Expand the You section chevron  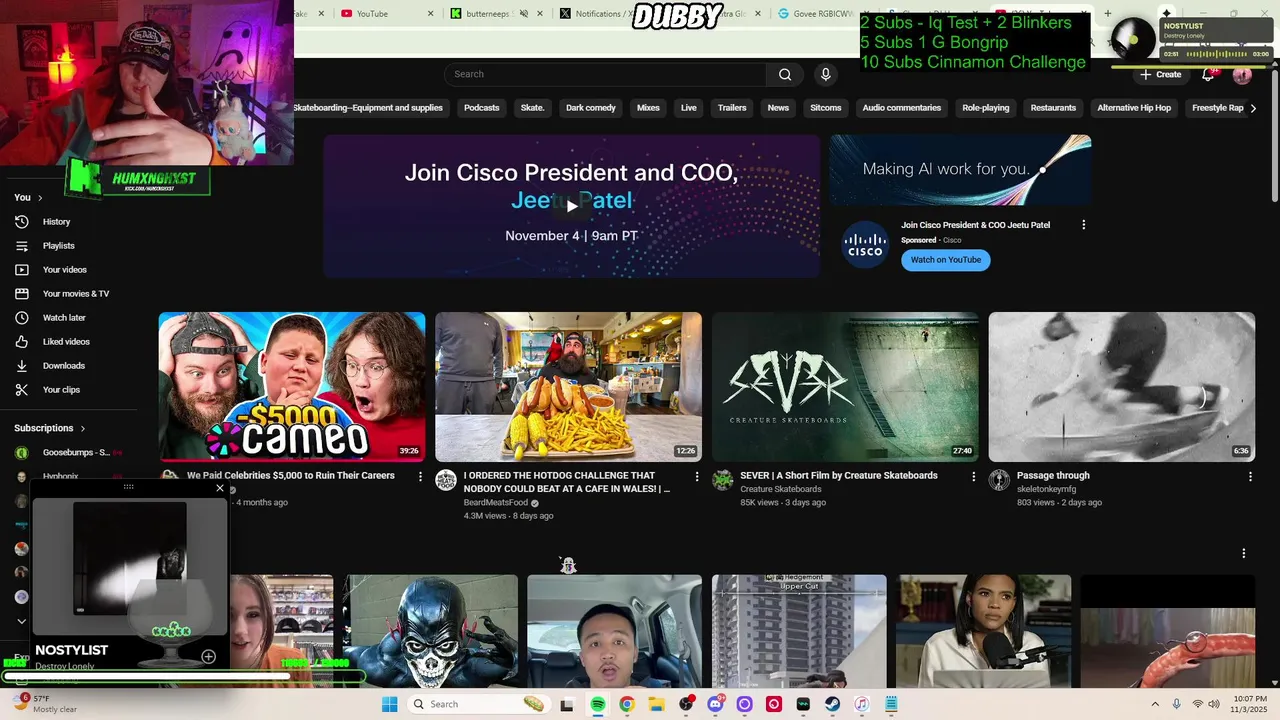40,198
